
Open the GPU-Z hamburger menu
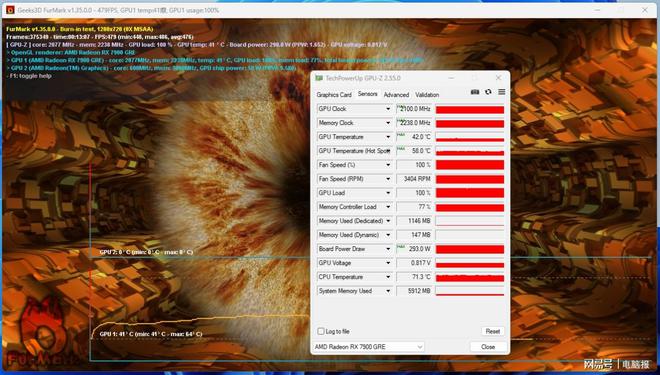pyautogui.click(x=501, y=92)
